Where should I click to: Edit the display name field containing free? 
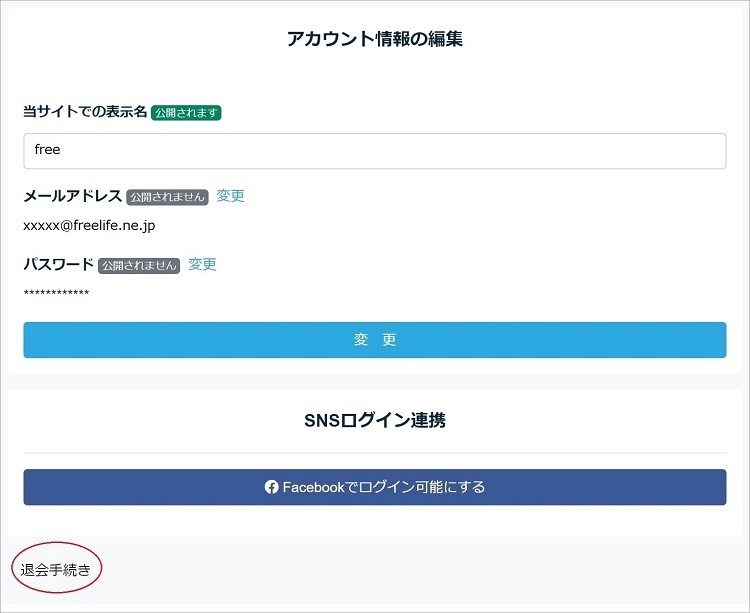pyautogui.click(x=375, y=151)
